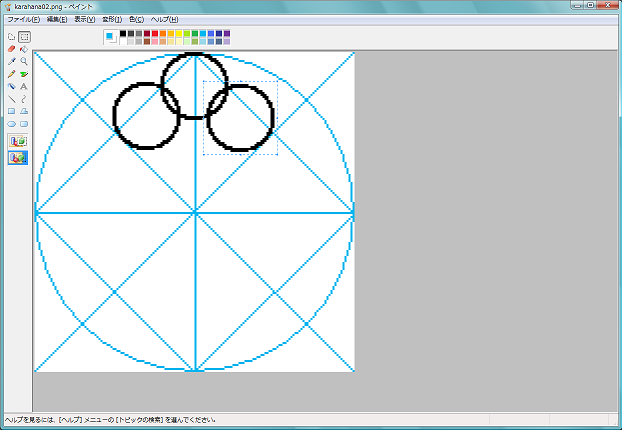This screenshot has width=622, height=430.
Task: Select the Brush tool
Action: (24, 74)
